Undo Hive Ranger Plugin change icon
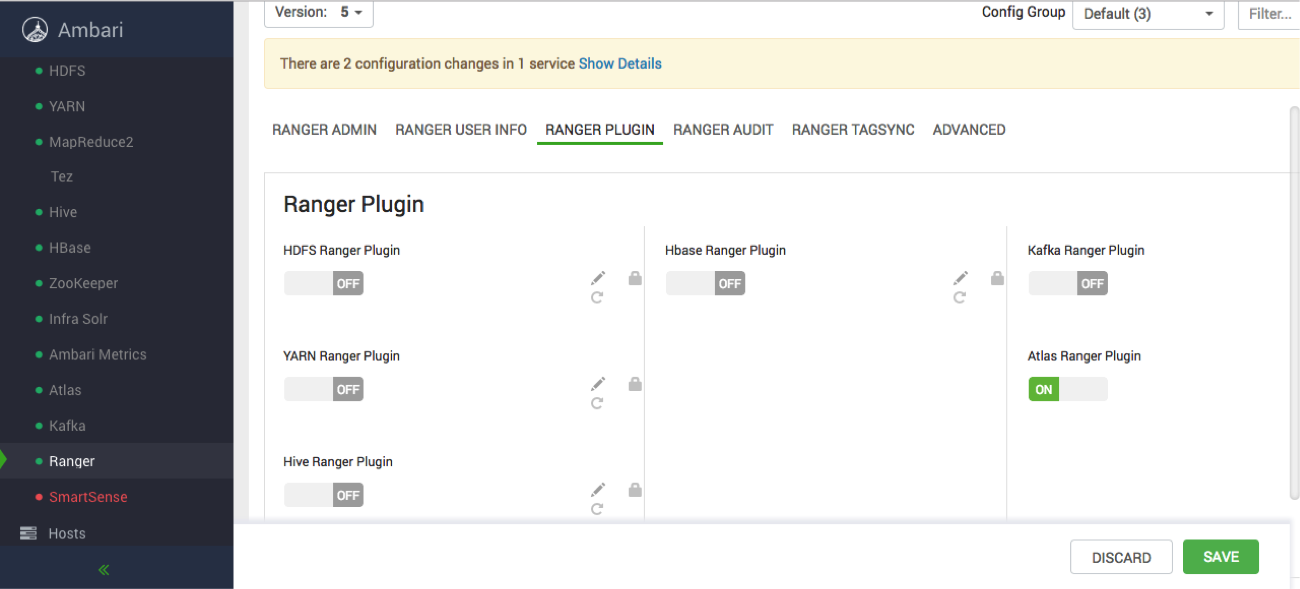Screen dimensions: 1300x589 [597, 509]
